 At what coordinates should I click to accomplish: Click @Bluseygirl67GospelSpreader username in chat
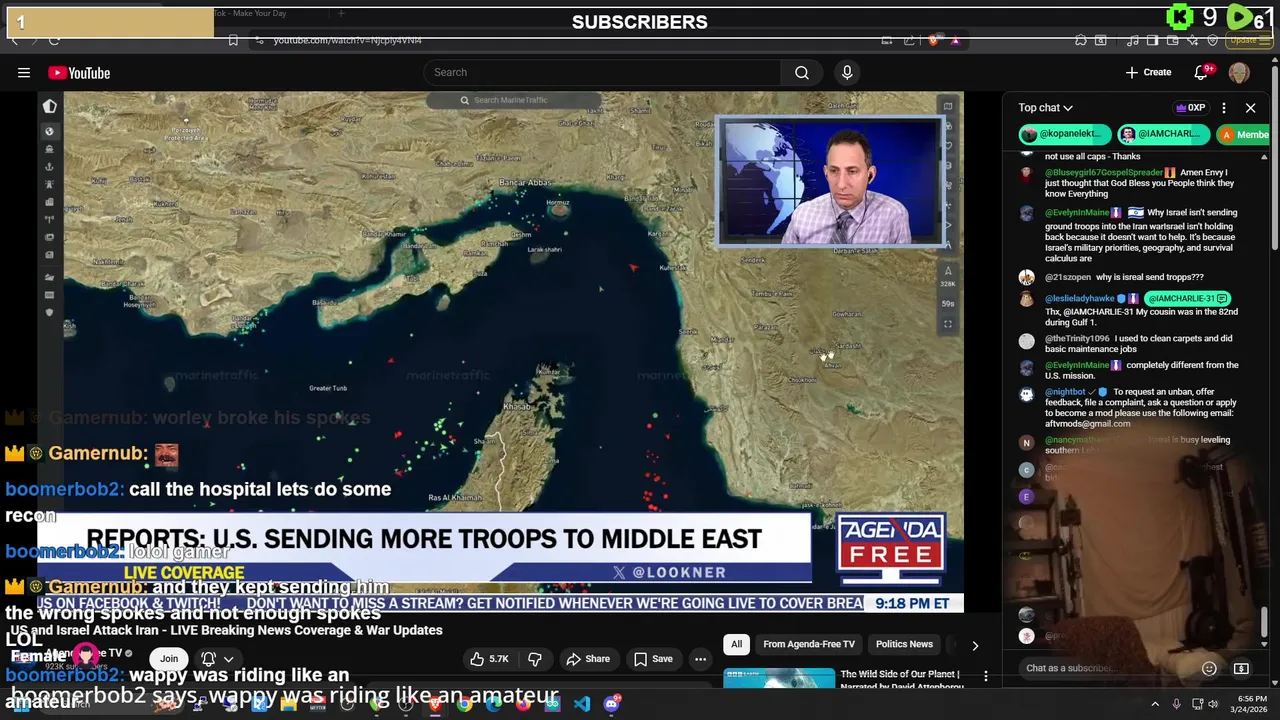[1102, 172]
